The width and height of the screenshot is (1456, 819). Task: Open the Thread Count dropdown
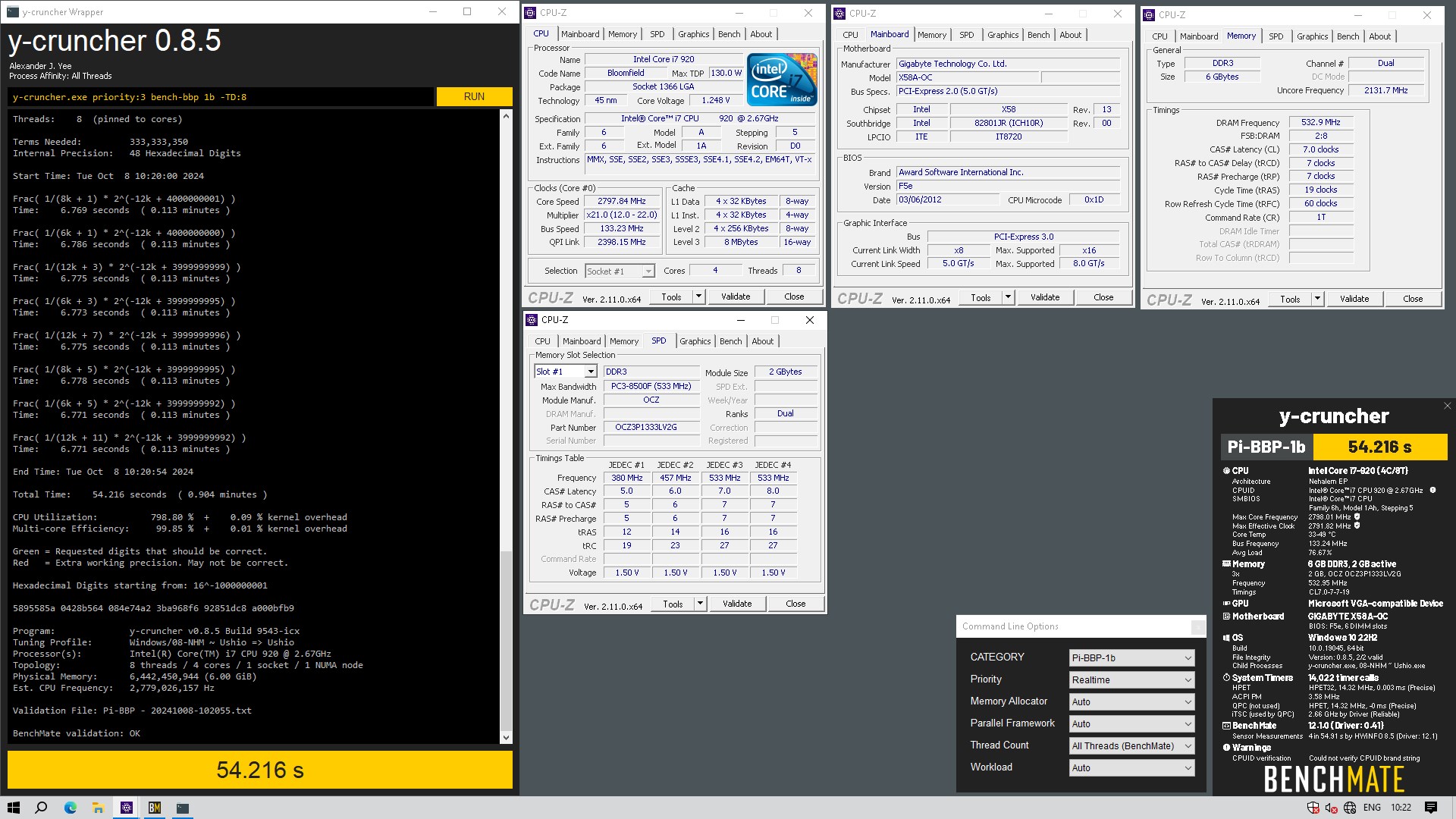click(1132, 746)
